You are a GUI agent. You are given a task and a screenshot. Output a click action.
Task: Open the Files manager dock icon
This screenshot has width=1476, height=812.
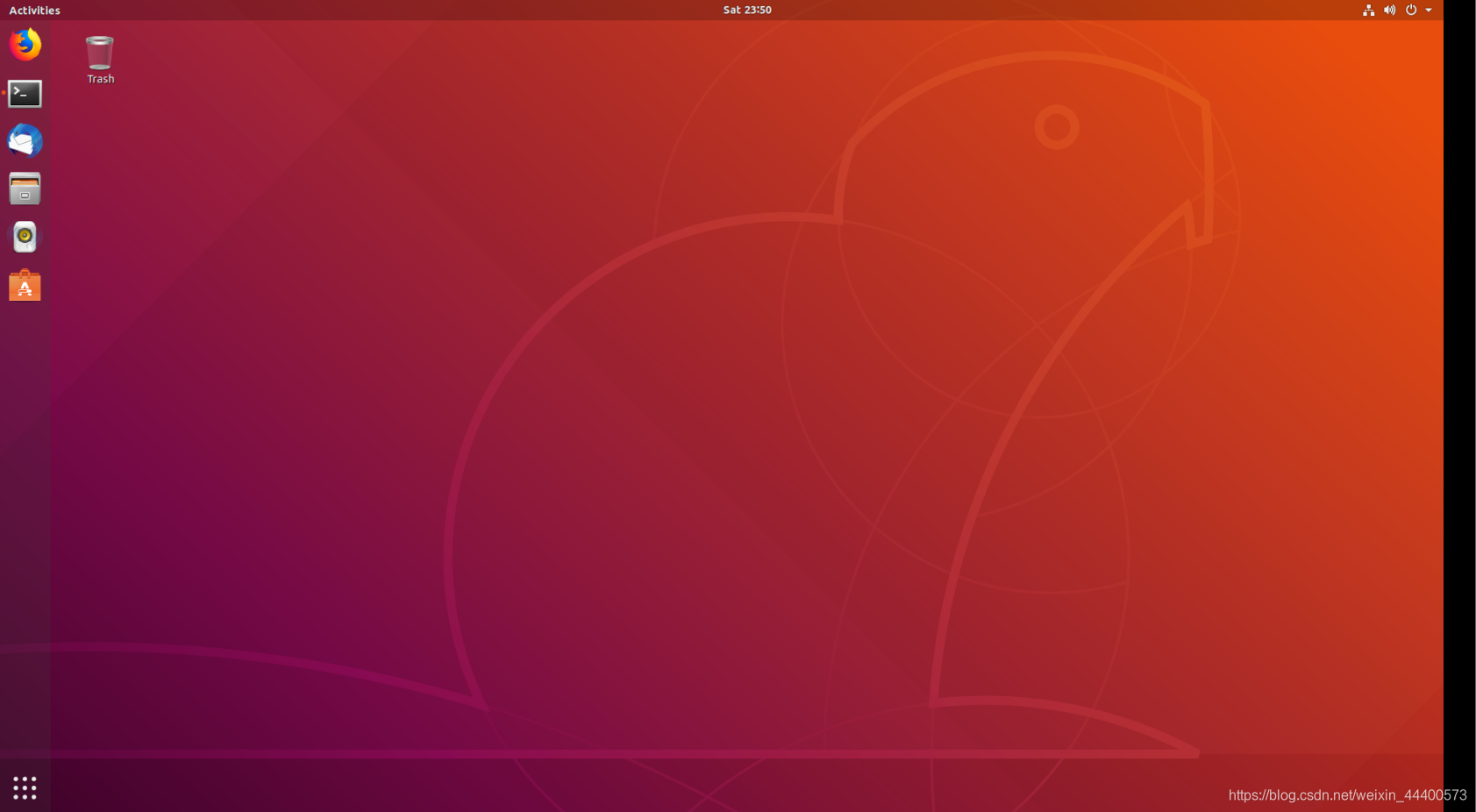pyautogui.click(x=25, y=189)
